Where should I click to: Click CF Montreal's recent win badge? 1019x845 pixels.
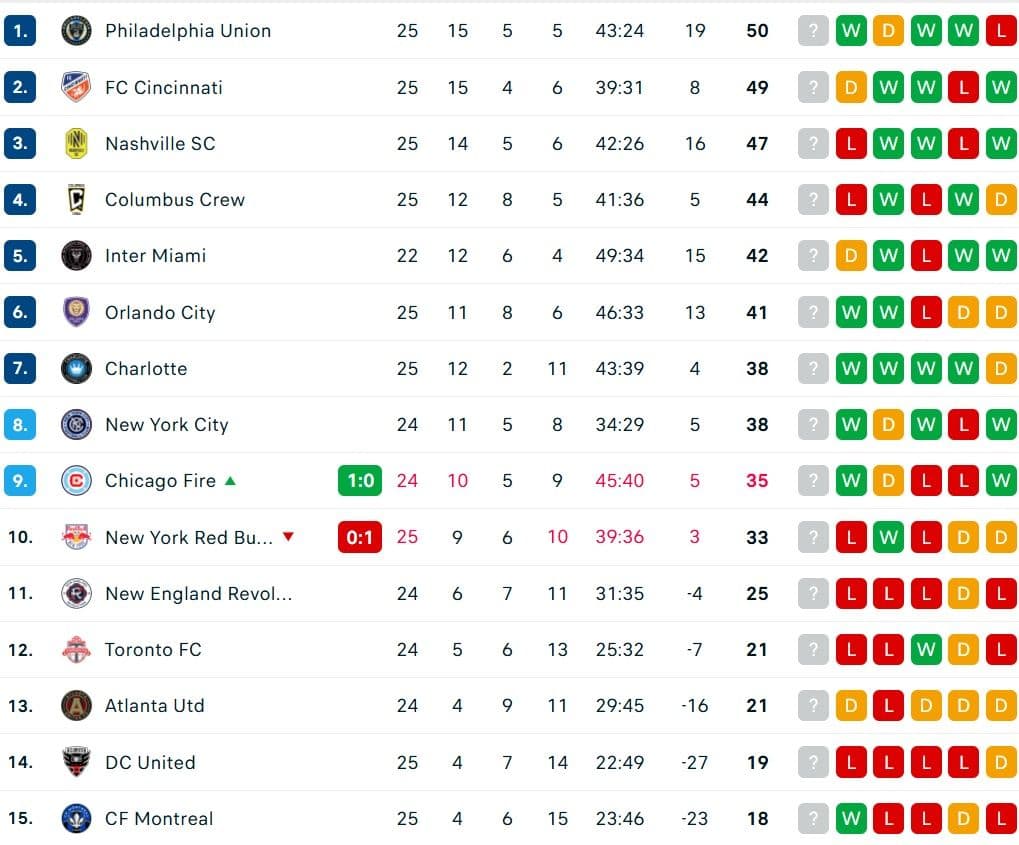pos(851,819)
